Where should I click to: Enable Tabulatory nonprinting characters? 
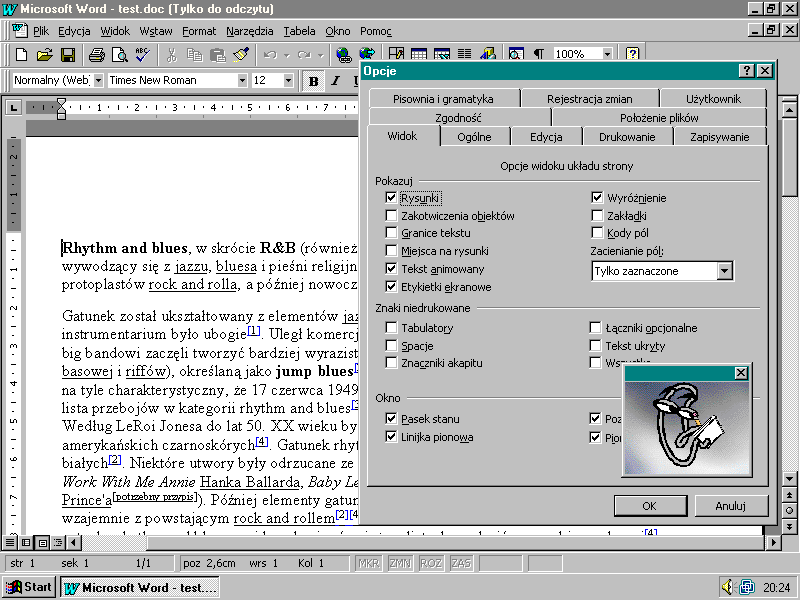pyautogui.click(x=391, y=328)
